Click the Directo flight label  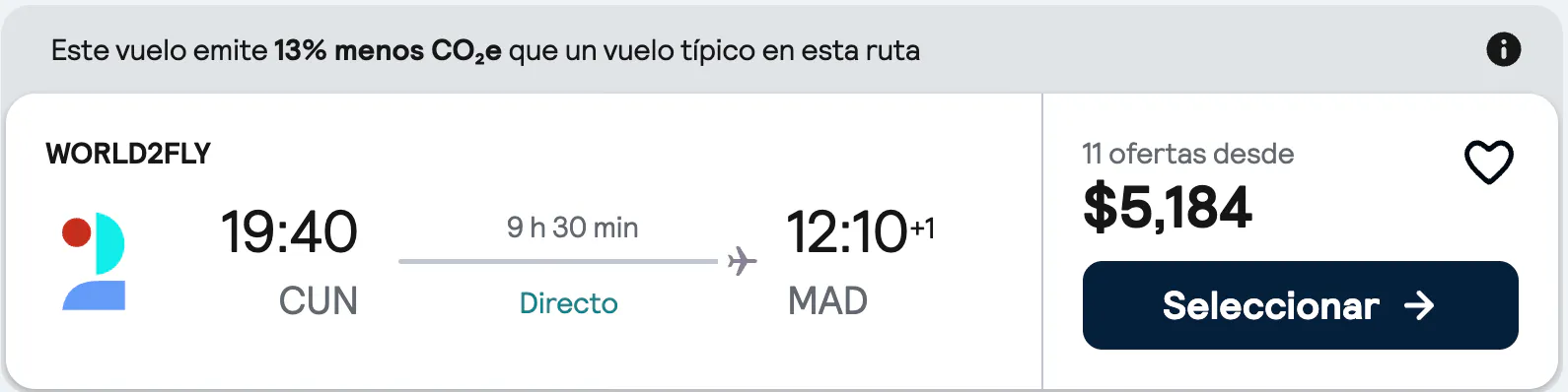569,303
